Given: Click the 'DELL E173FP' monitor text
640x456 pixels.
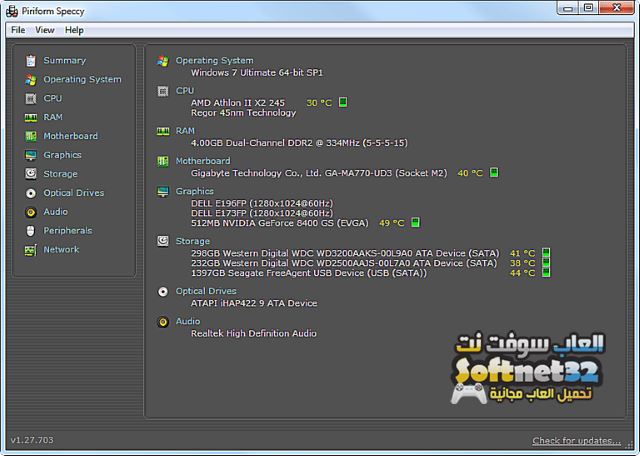Looking at the screenshot, I should coord(262,213).
